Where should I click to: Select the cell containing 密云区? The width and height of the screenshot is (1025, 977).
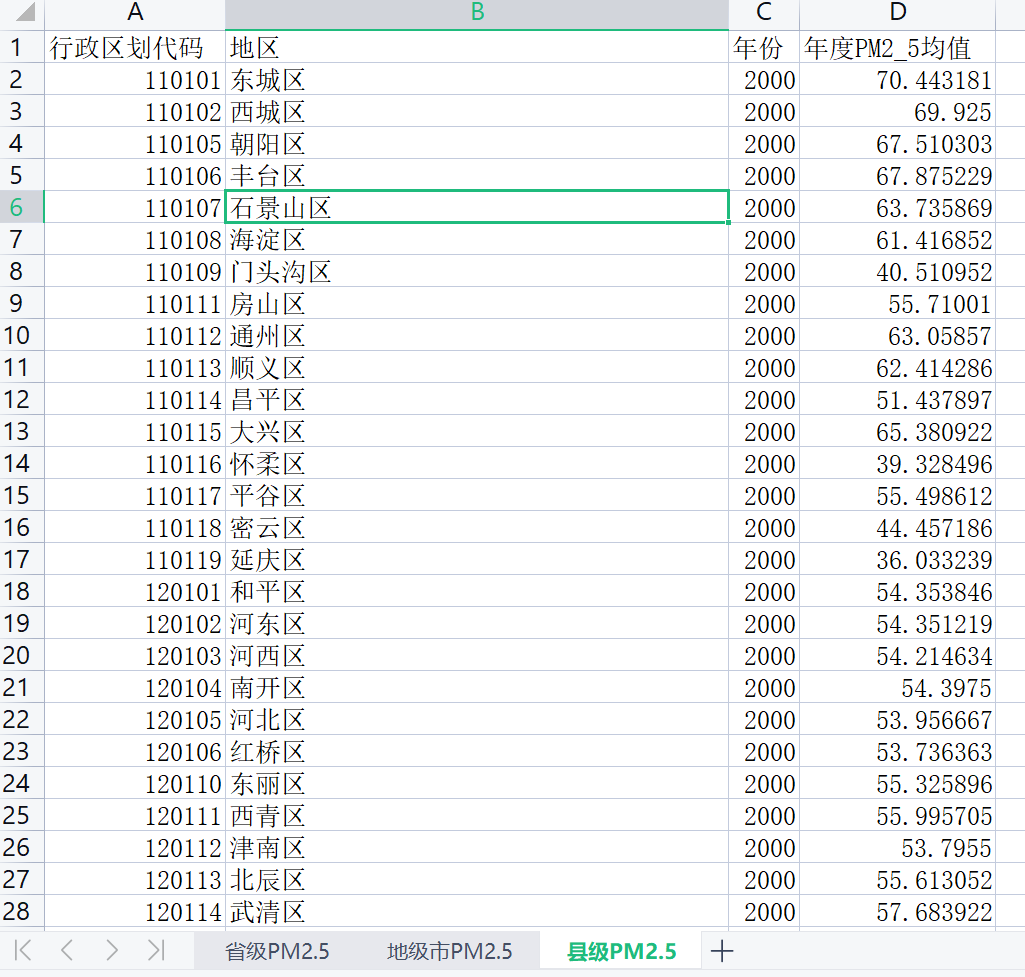pyautogui.click(x=477, y=527)
